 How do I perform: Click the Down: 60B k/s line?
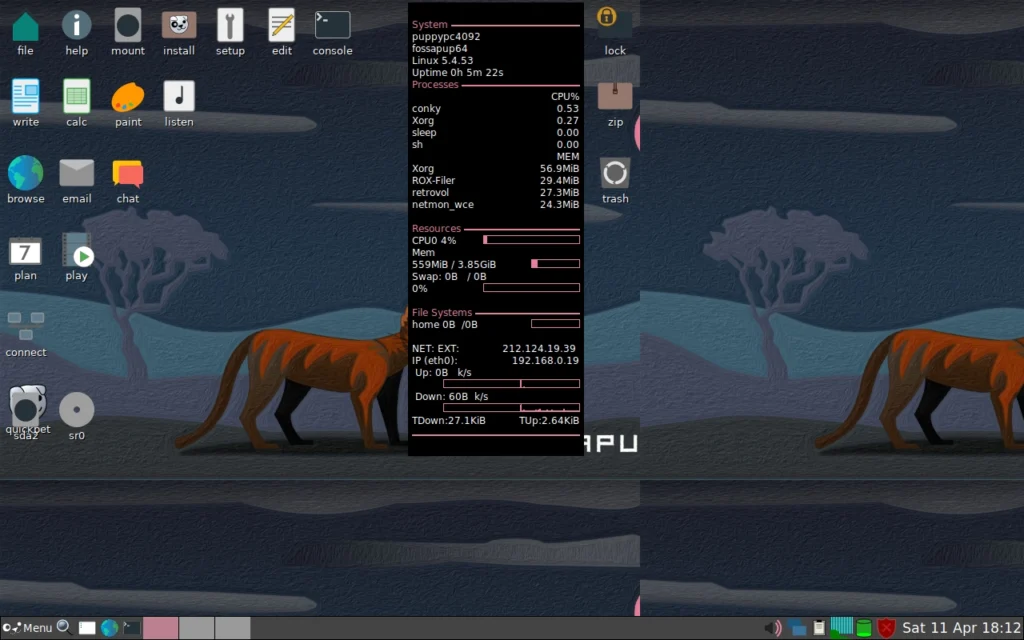451,396
